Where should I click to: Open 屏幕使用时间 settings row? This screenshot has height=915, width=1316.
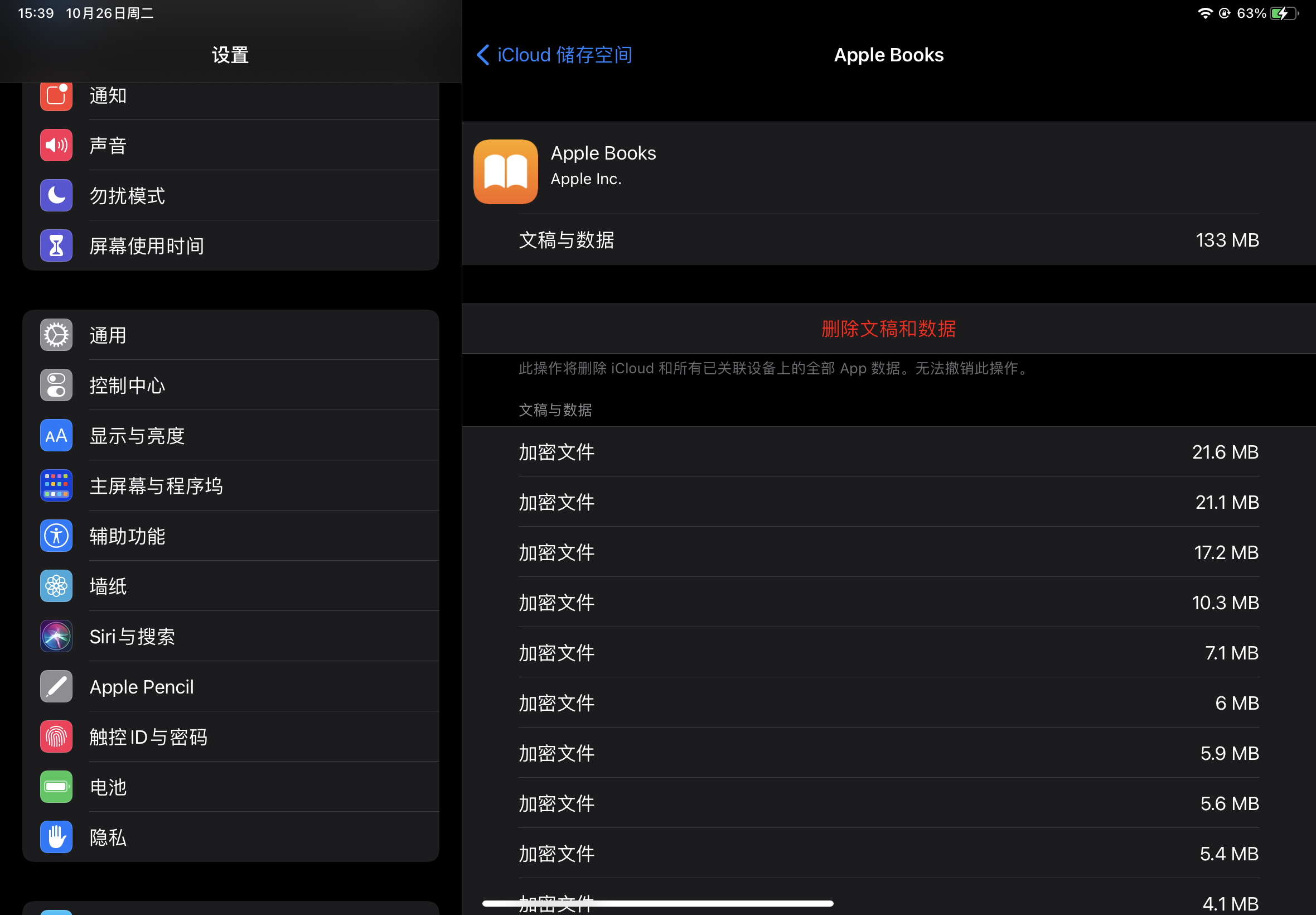tap(231, 246)
